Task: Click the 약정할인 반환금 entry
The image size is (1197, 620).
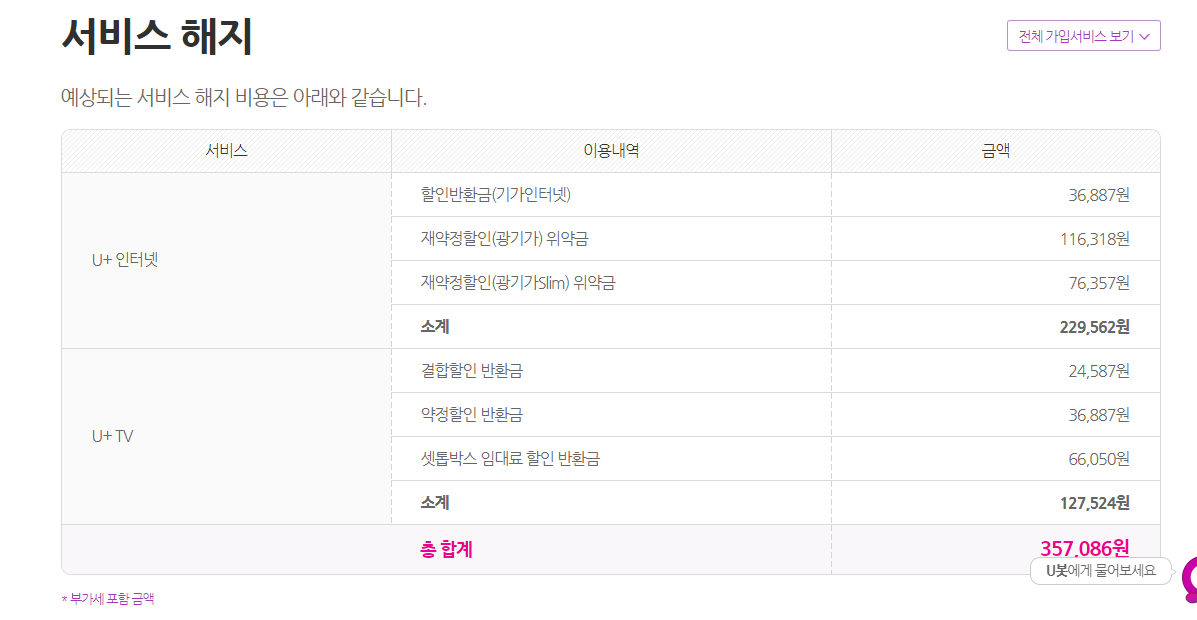Action: click(x=472, y=415)
